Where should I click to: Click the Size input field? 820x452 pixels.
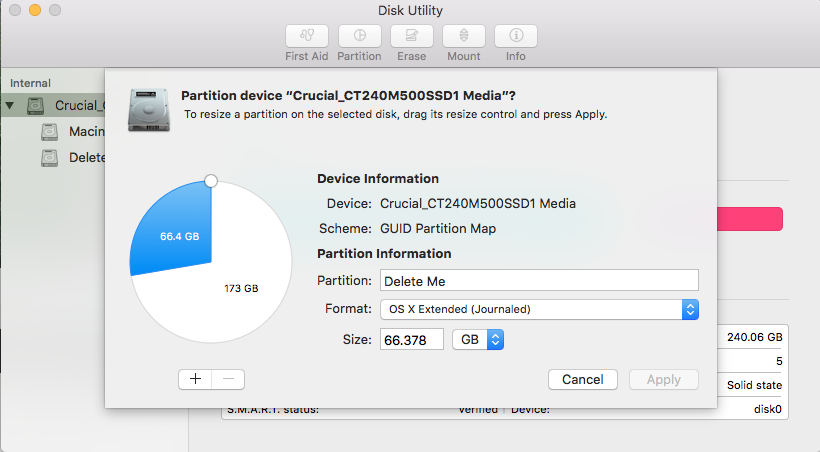(412, 340)
